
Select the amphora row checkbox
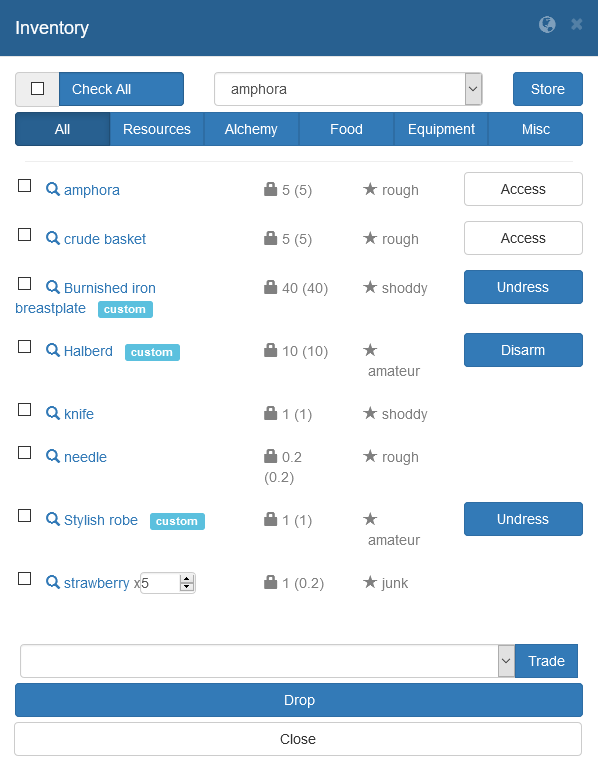click(25, 186)
